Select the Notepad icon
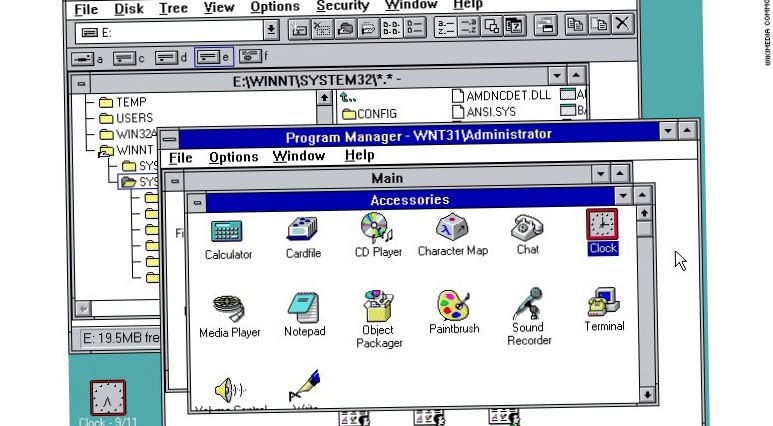 [304, 308]
